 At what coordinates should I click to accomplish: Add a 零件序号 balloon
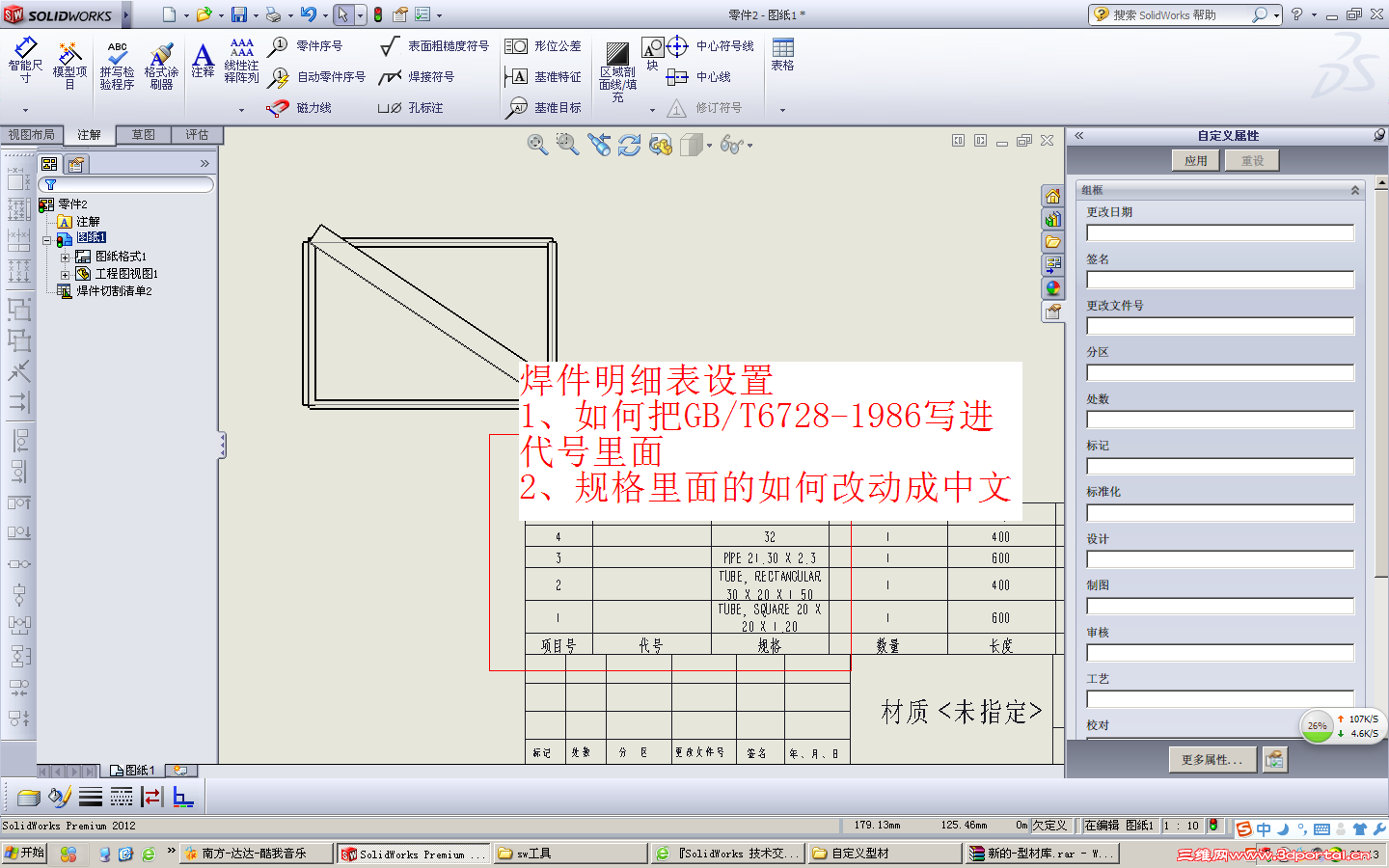click(x=305, y=46)
